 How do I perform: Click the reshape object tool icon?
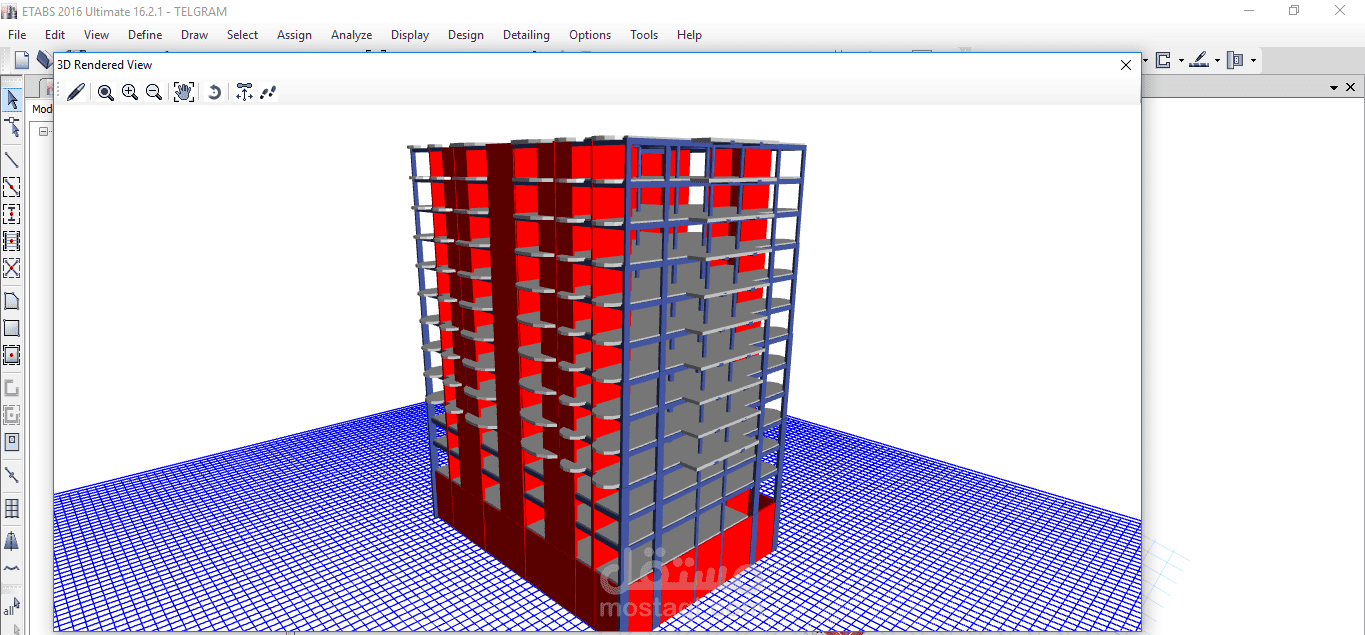[x=12, y=127]
